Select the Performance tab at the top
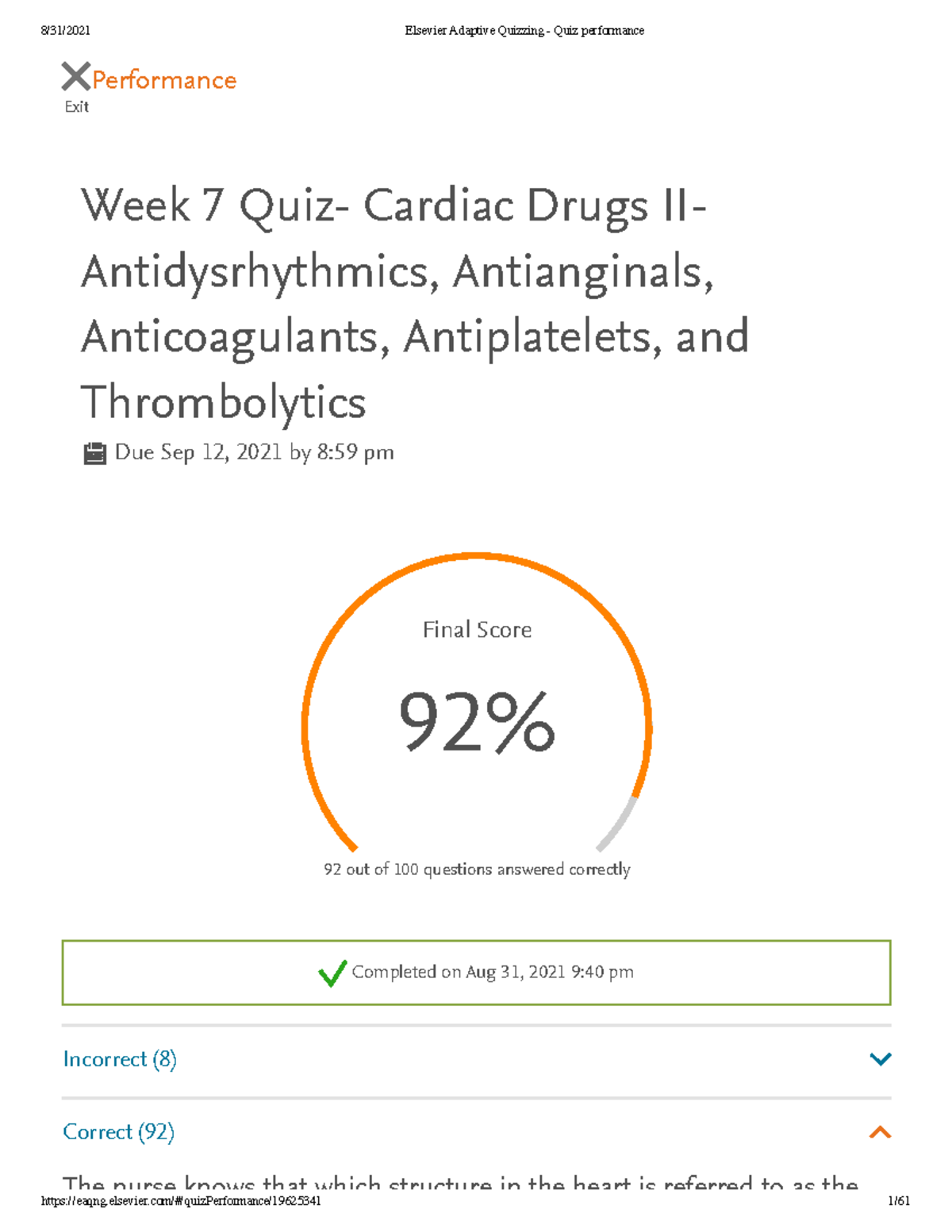This screenshot has height=1232, width=952. click(163, 79)
